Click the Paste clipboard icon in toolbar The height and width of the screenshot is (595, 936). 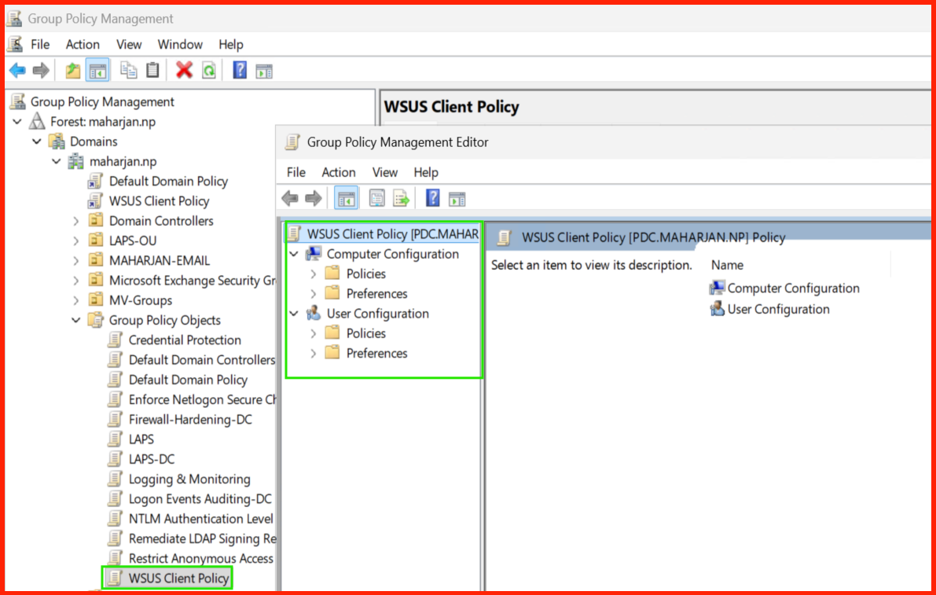[153, 70]
